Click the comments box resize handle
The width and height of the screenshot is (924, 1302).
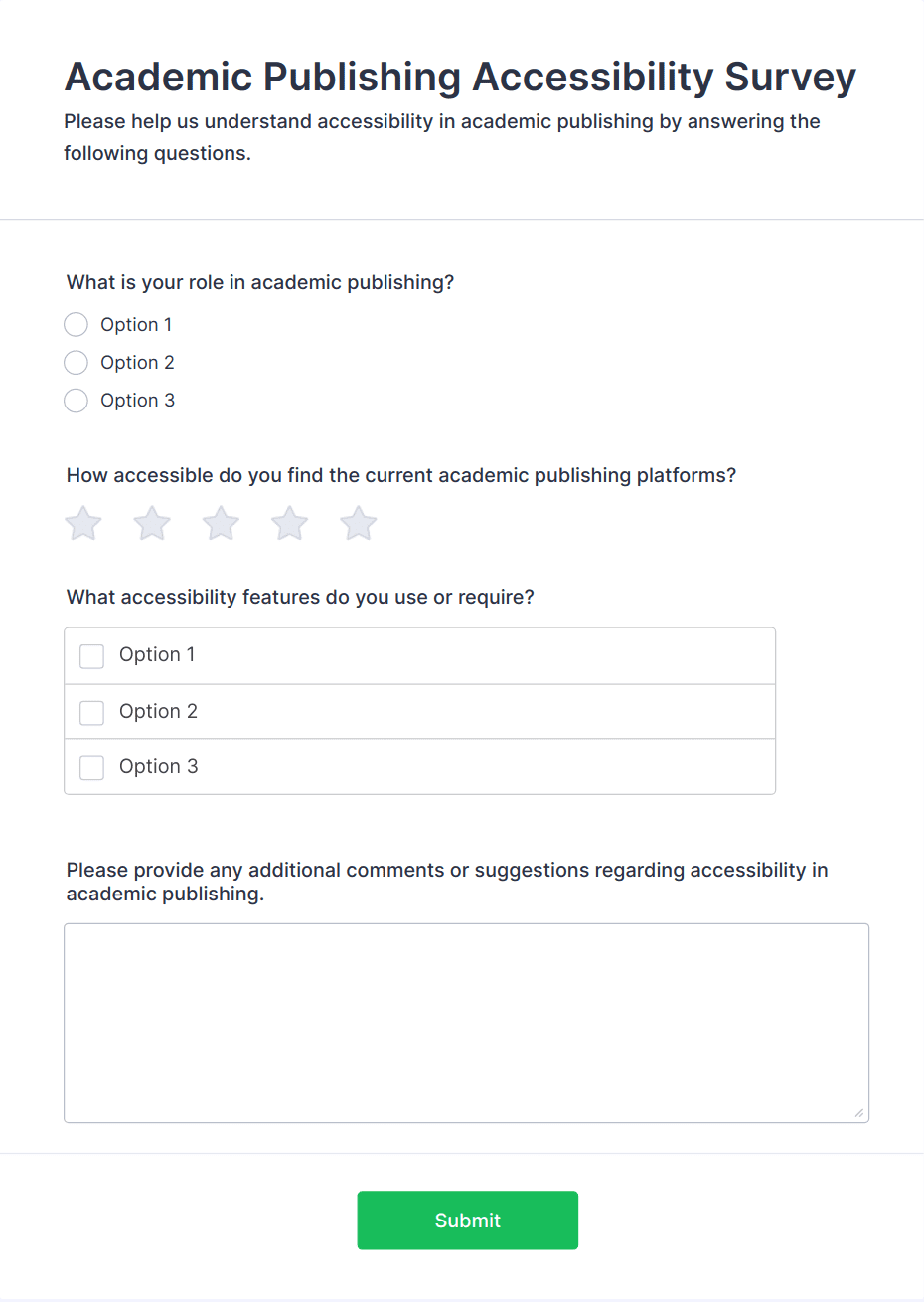[x=859, y=1113]
